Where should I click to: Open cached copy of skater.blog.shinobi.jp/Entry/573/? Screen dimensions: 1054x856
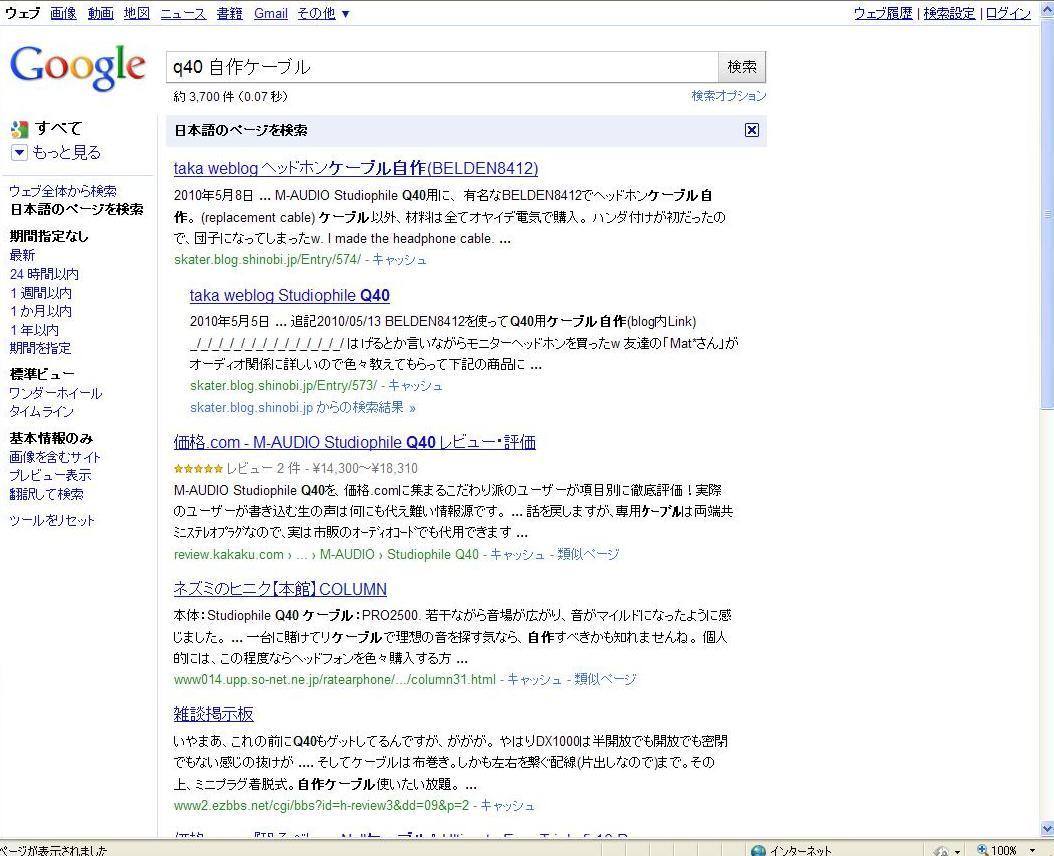coord(415,385)
